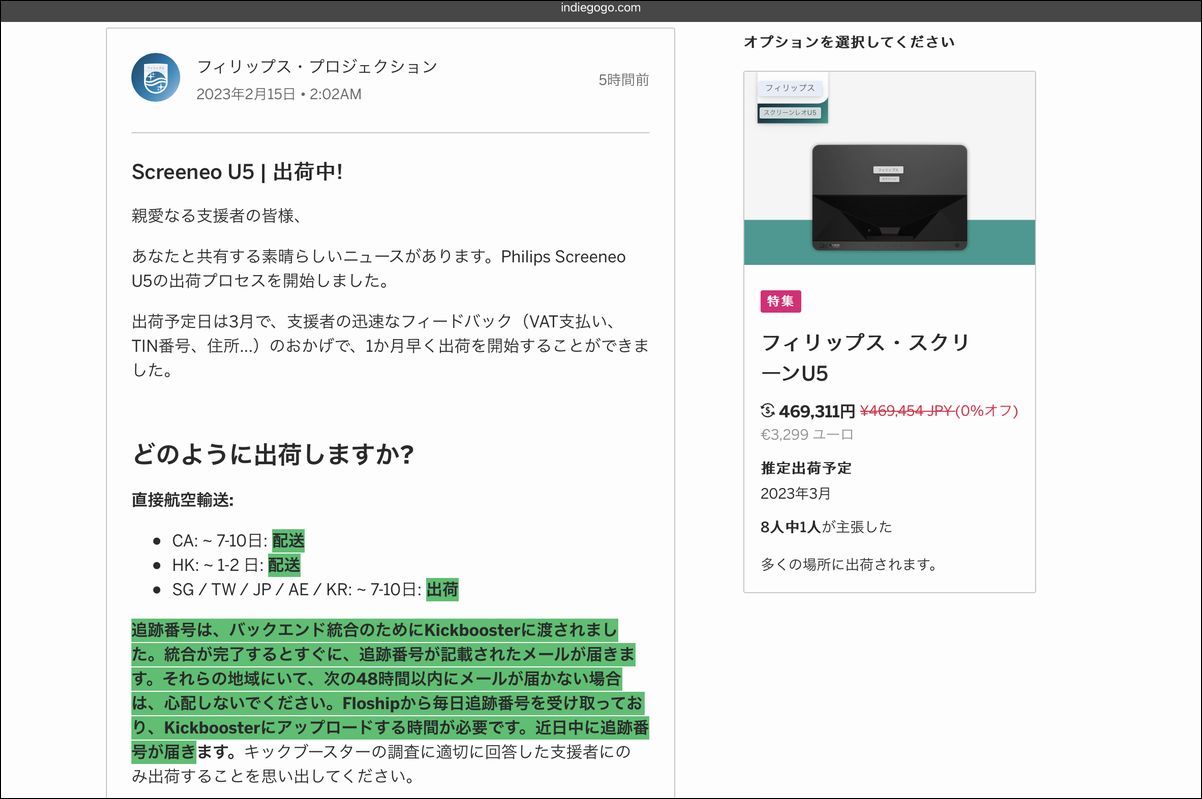This screenshot has height=799, width=1202.
Task: Click the indiegogo.com address bar
Action: [x=601, y=8]
